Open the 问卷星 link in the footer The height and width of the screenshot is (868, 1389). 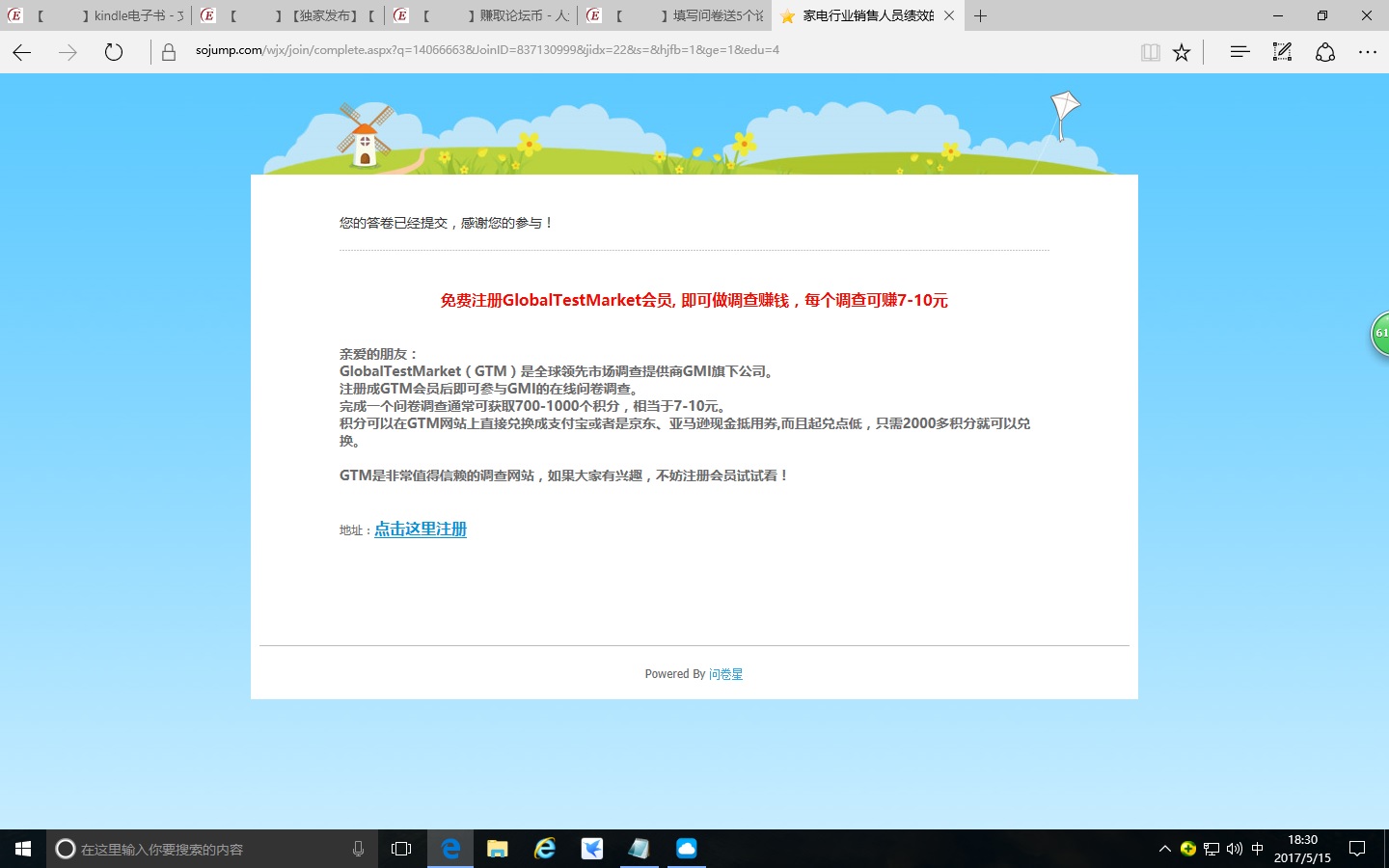pos(725,674)
